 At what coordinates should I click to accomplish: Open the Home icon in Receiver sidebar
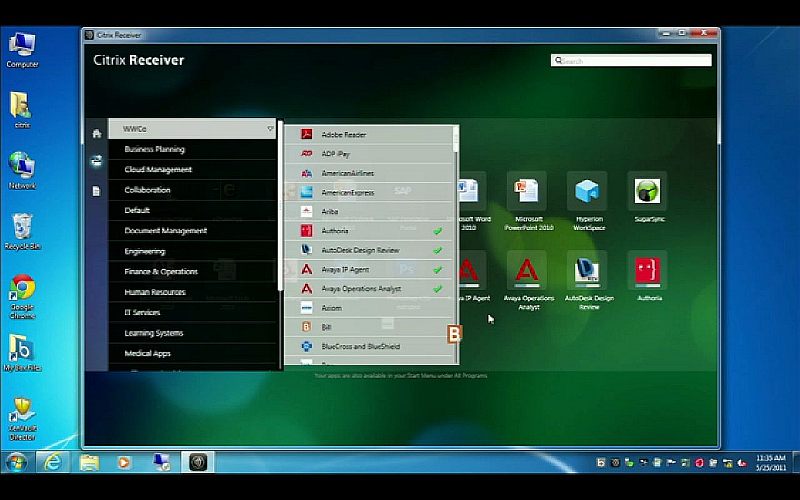pos(96,134)
